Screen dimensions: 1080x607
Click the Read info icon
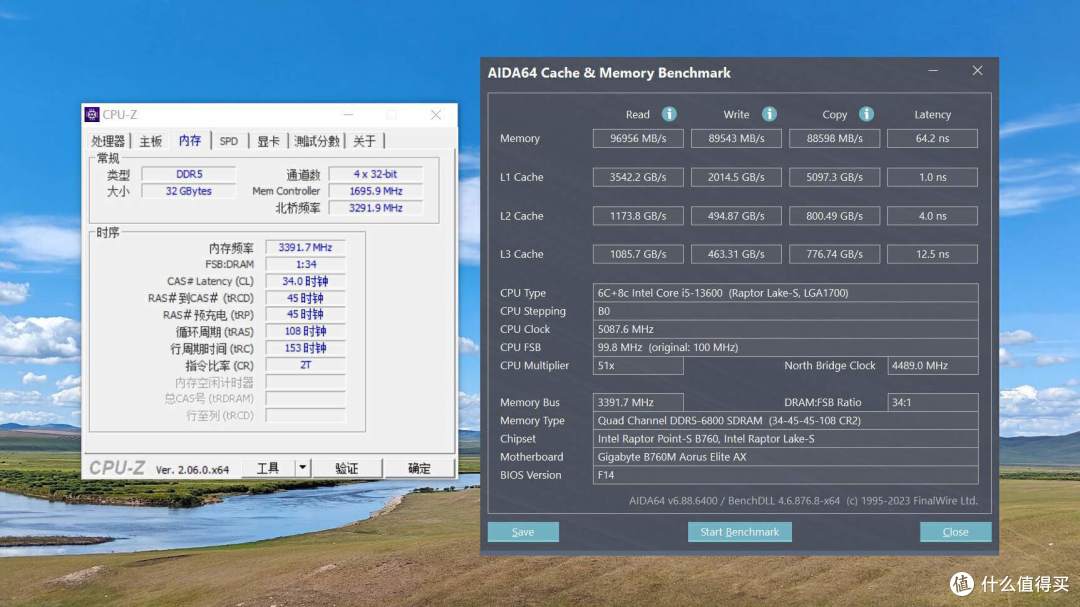click(669, 114)
